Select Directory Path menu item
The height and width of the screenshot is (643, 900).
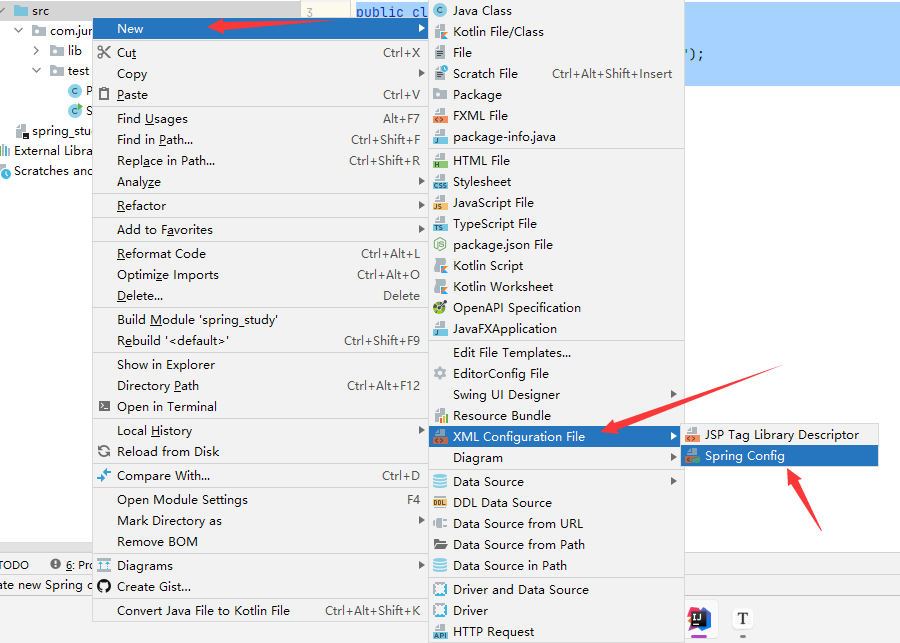point(260,386)
